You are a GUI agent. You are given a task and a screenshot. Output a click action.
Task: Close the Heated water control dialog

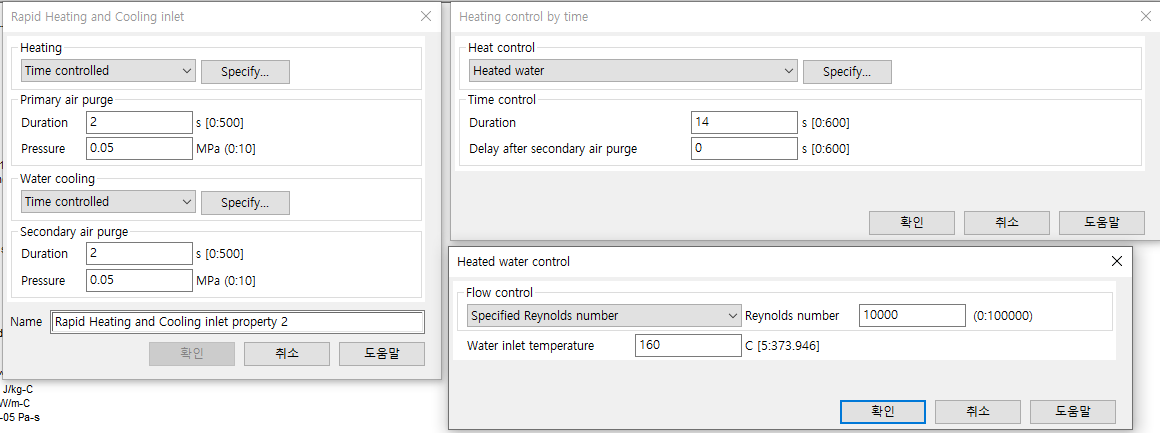[x=1117, y=261]
